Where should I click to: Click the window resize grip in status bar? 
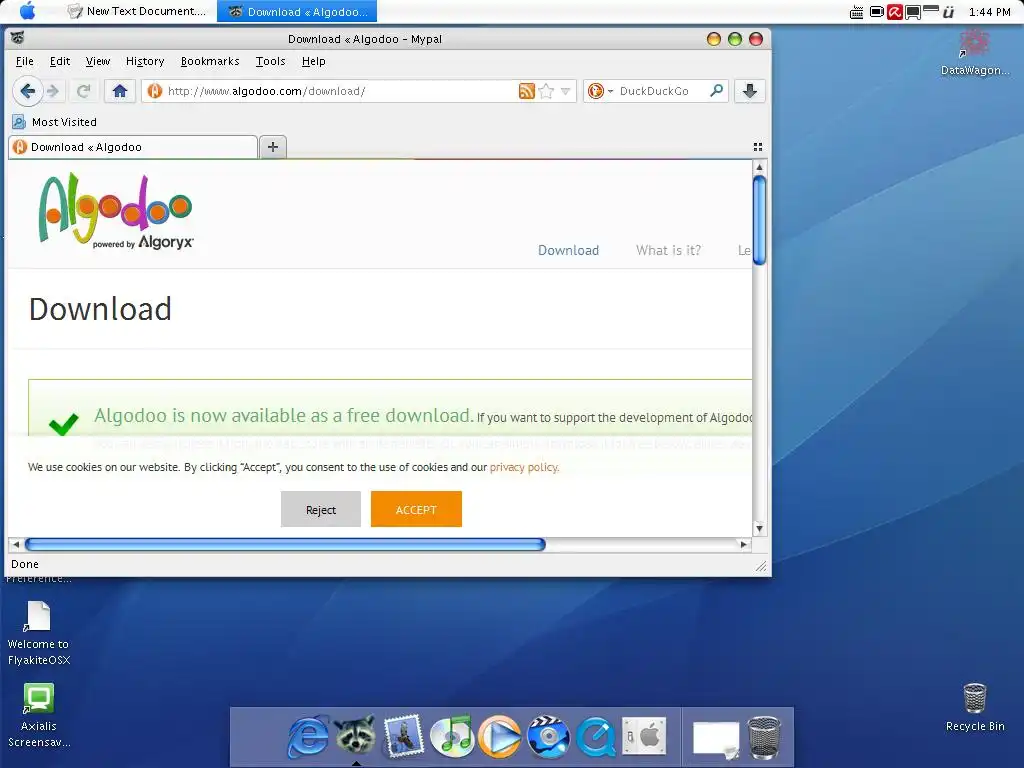[761, 566]
